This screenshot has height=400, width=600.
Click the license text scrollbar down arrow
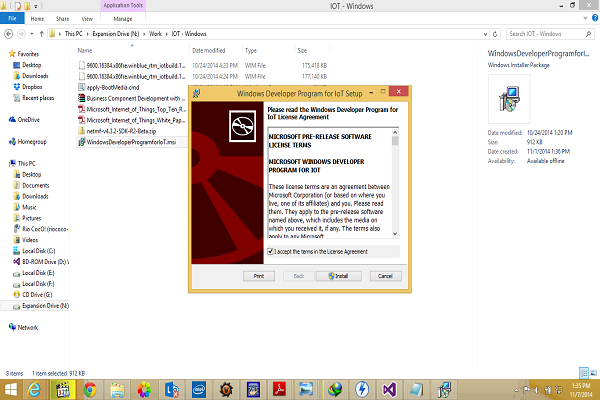tap(395, 233)
